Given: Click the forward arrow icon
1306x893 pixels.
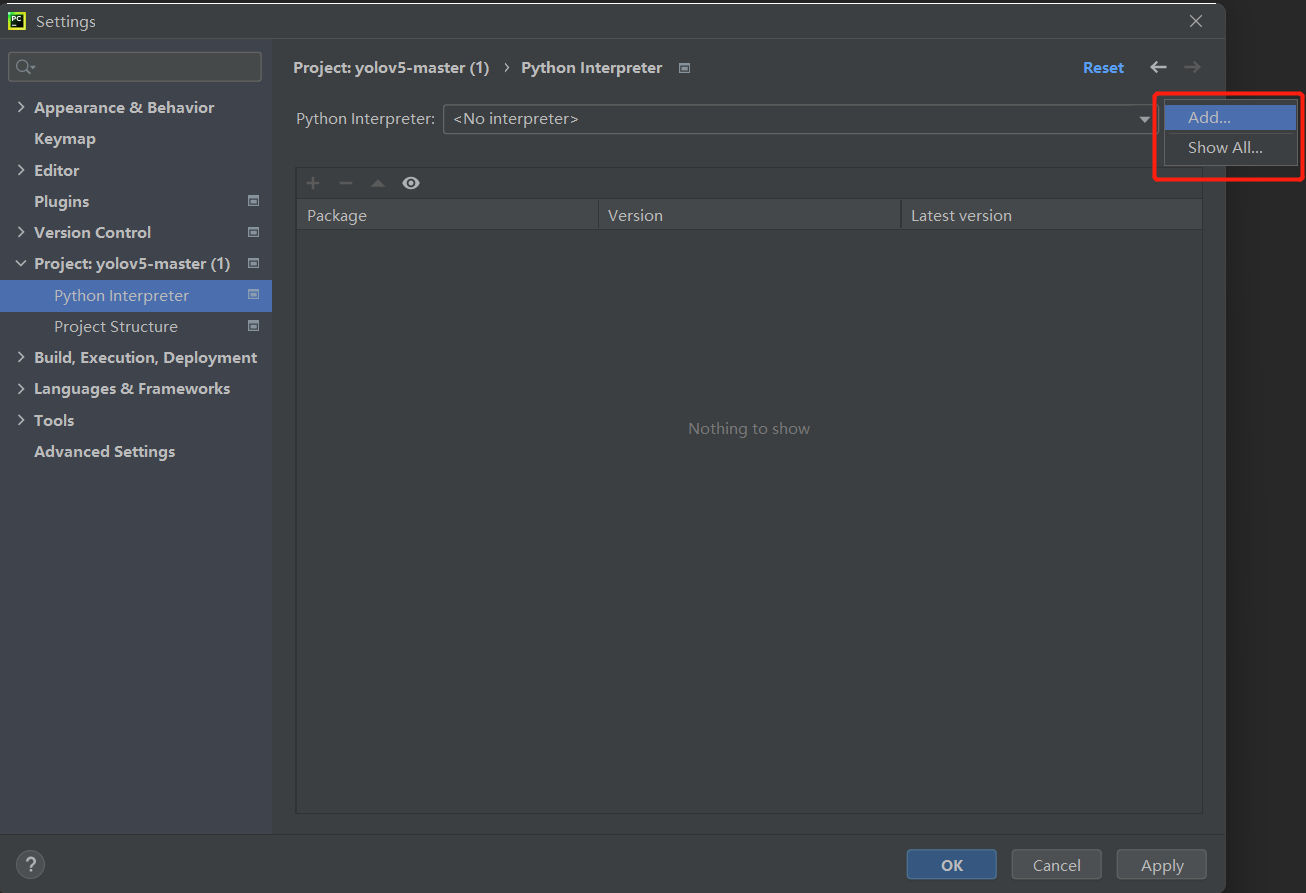Looking at the screenshot, I should click(x=1192, y=67).
